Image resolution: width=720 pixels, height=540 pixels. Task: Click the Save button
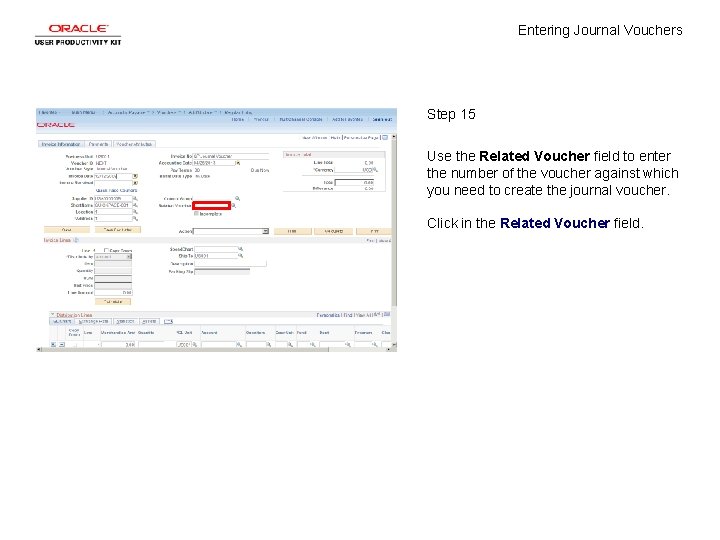click(x=66, y=230)
